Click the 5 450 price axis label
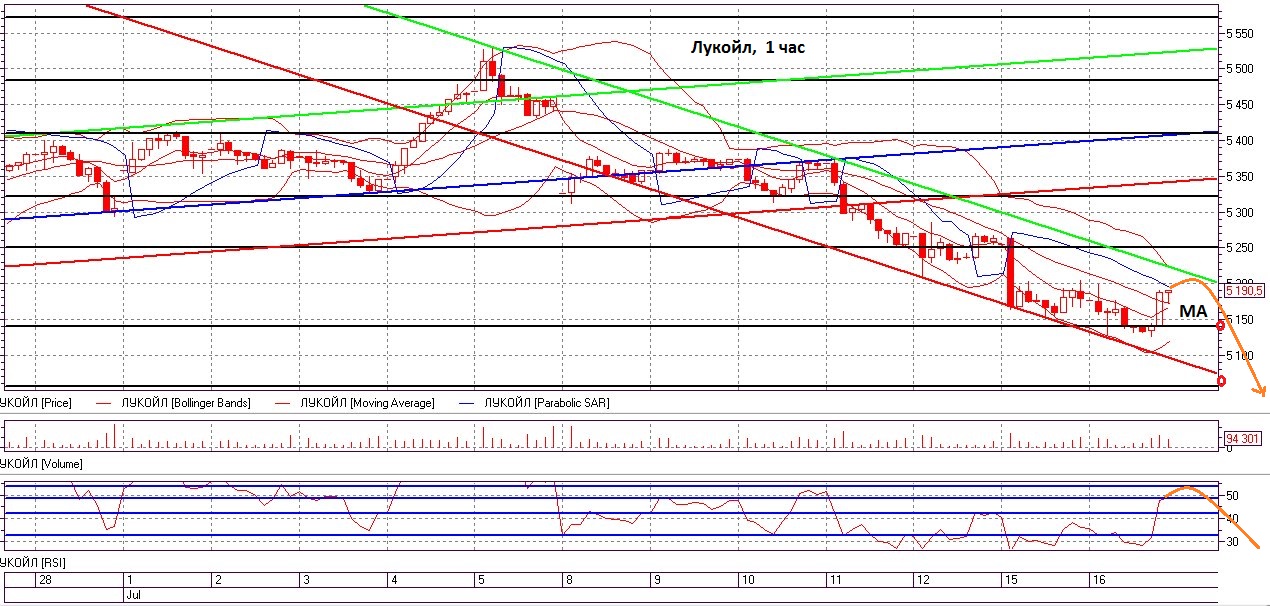The image size is (1270, 606). tap(1240, 105)
